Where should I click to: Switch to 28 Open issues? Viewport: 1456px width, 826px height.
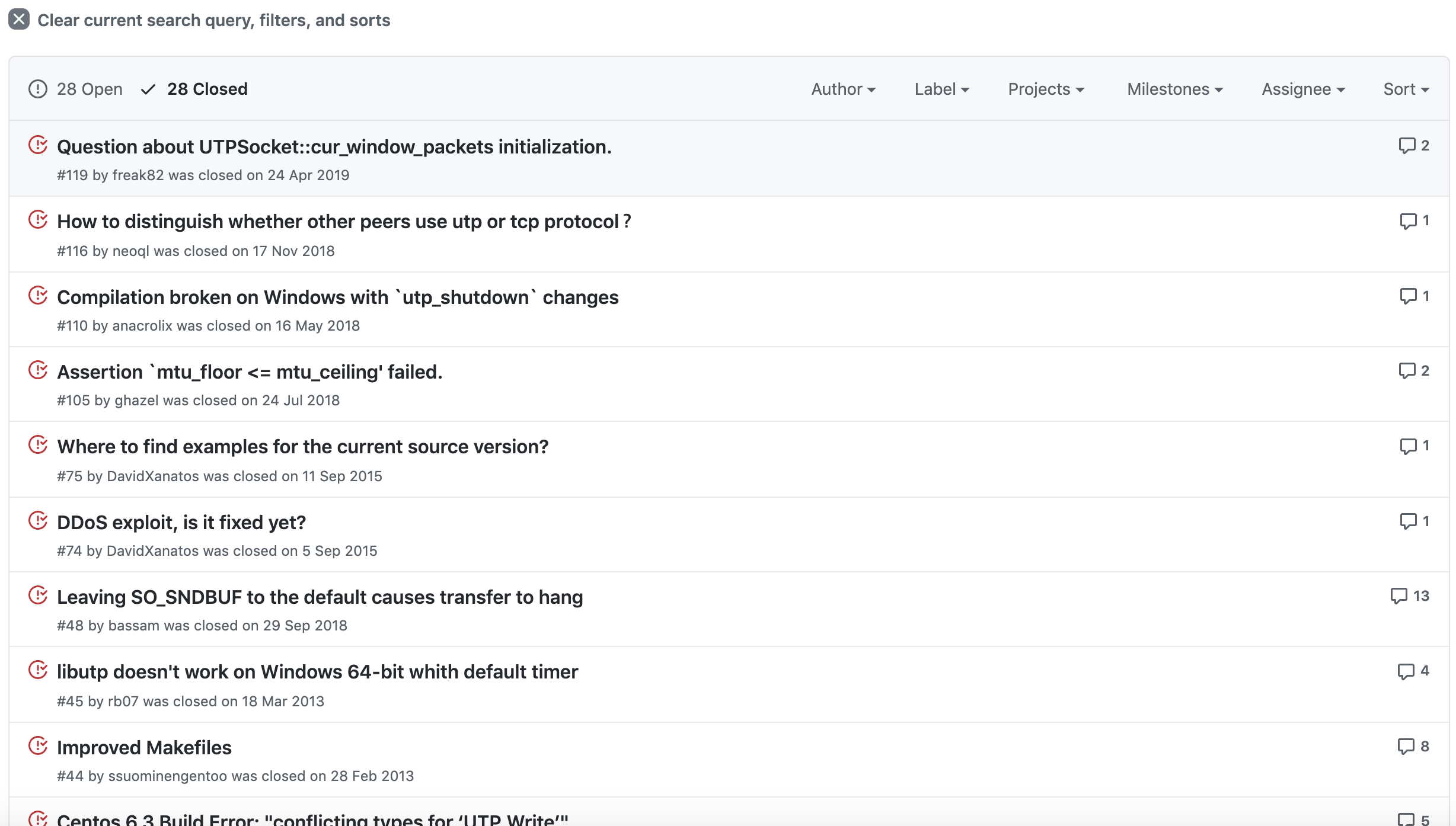[89, 89]
